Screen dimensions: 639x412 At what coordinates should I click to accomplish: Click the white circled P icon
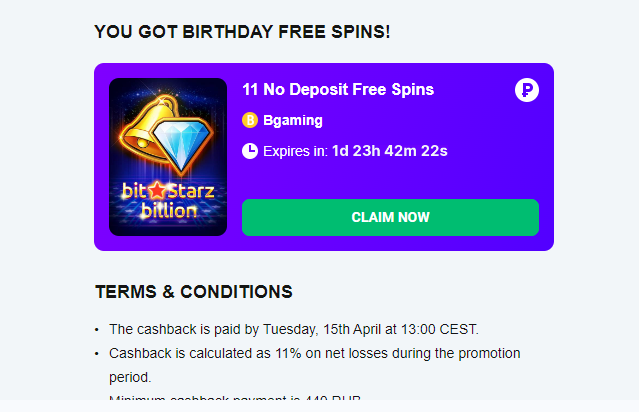[x=527, y=90]
